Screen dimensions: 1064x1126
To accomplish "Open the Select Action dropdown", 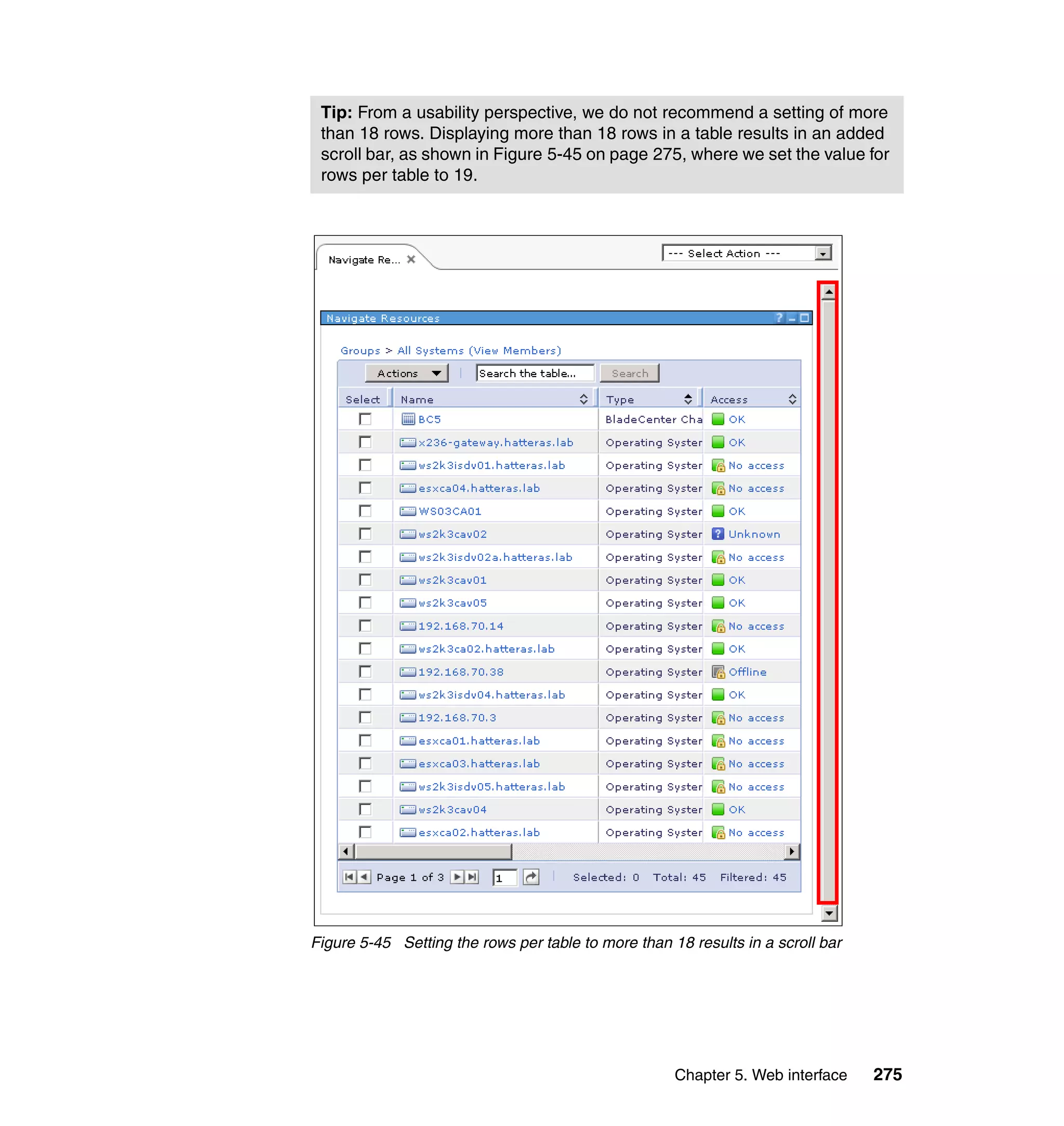I will click(746, 253).
